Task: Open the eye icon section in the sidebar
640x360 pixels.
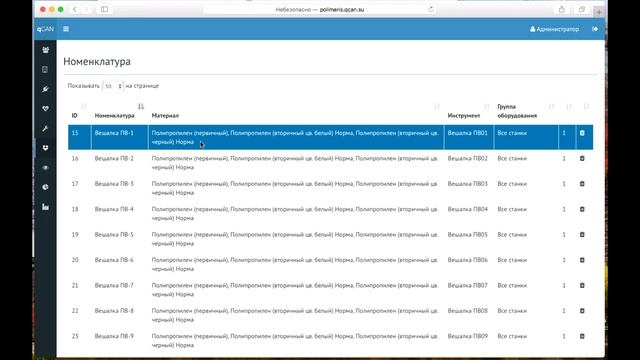Action: (45, 167)
